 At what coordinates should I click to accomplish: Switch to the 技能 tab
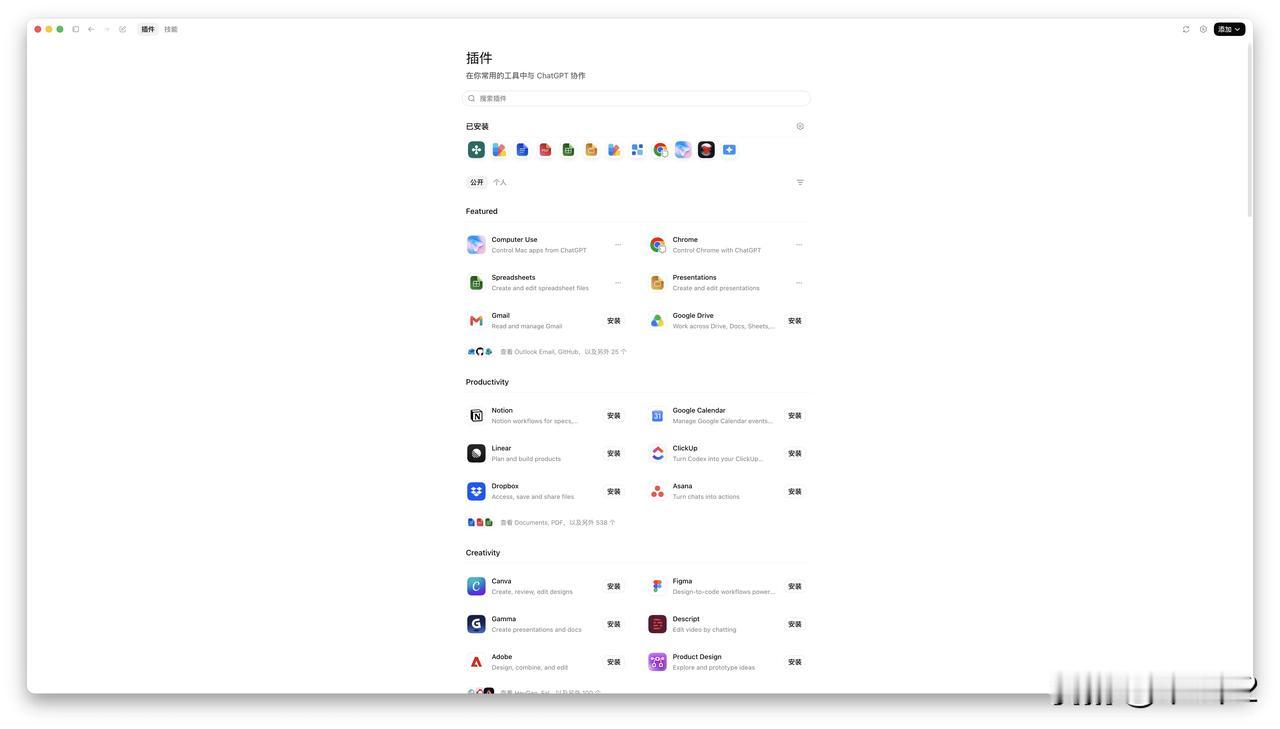pyautogui.click(x=171, y=29)
